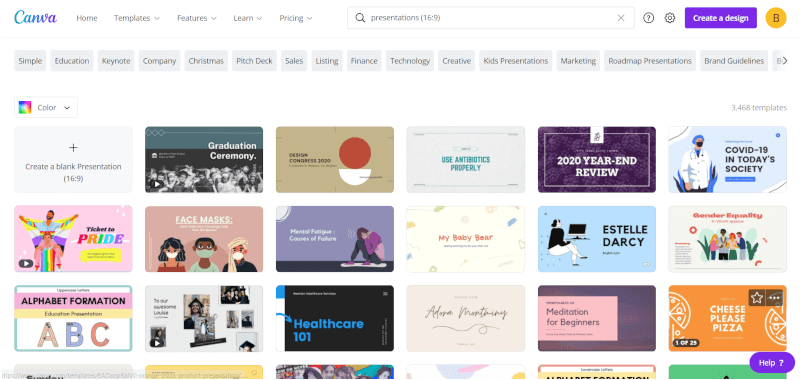Expand the Templates menu
Viewport: 800px width, 380px height.
point(137,18)
